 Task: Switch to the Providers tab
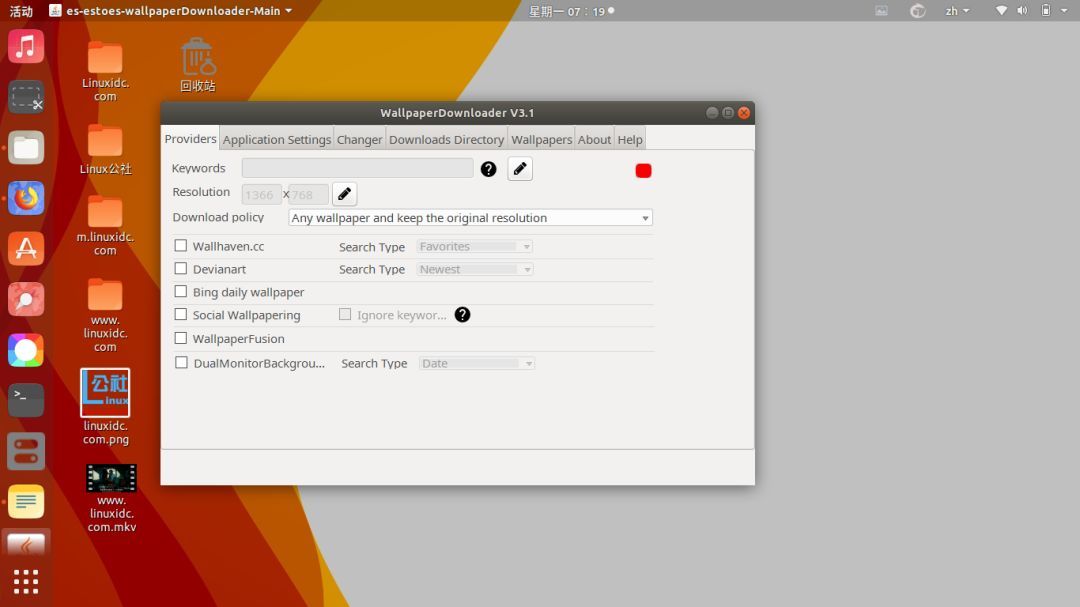pyautogui.click(x=191, y=138)
